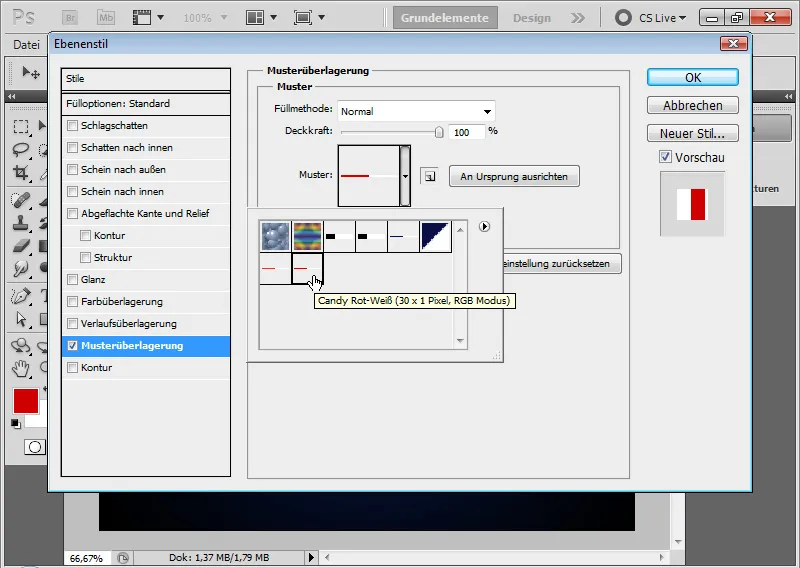Click the OK button
Viewport: 800px width, 568px height.
click(692, 77)
